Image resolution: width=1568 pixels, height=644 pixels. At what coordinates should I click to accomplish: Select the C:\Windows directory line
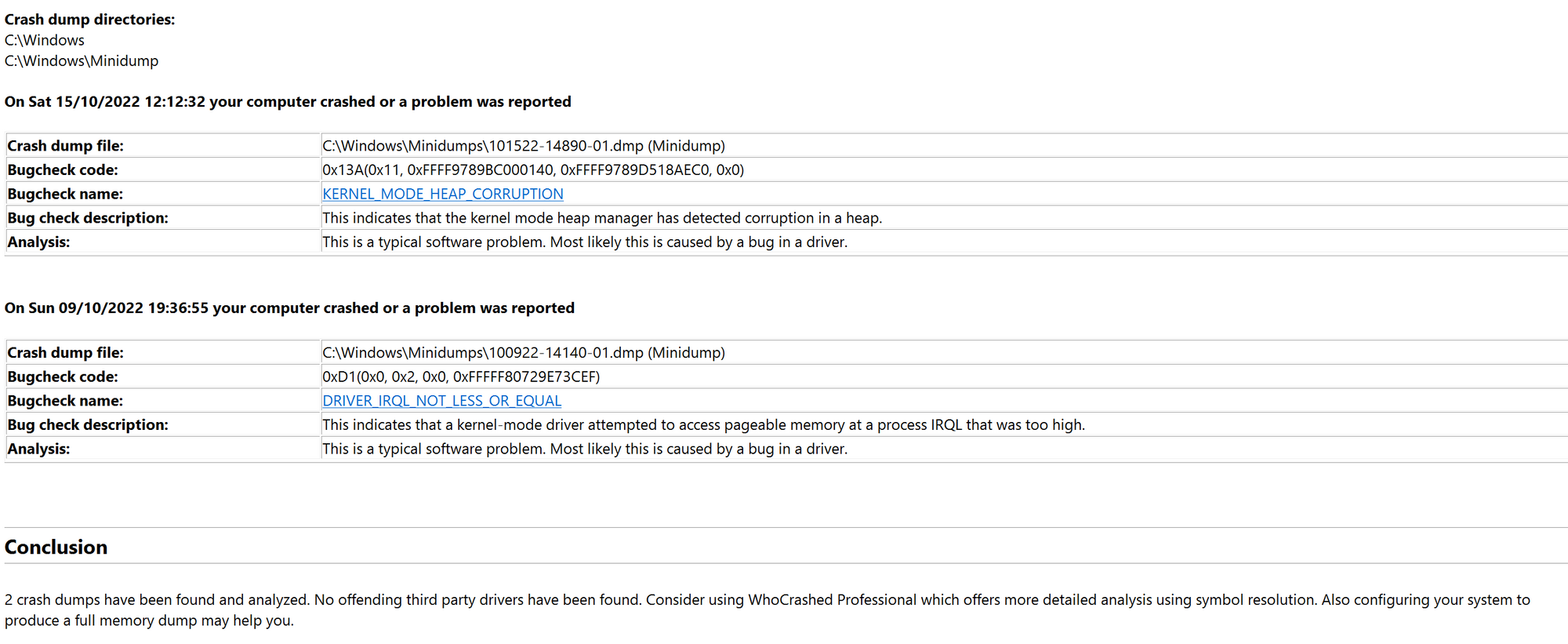(45, 41)
